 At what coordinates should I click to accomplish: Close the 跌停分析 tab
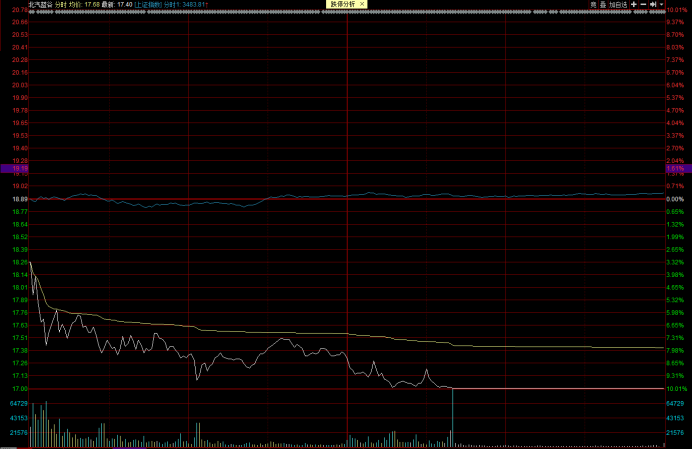[x=364, y=4]
